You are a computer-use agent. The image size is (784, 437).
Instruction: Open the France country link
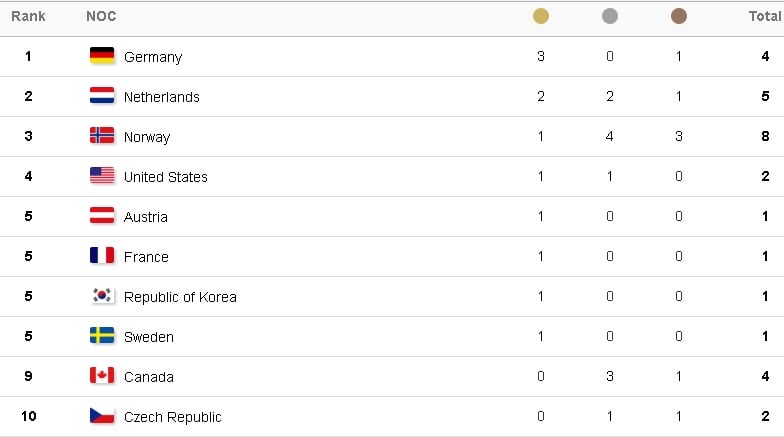tap(146, 256)
